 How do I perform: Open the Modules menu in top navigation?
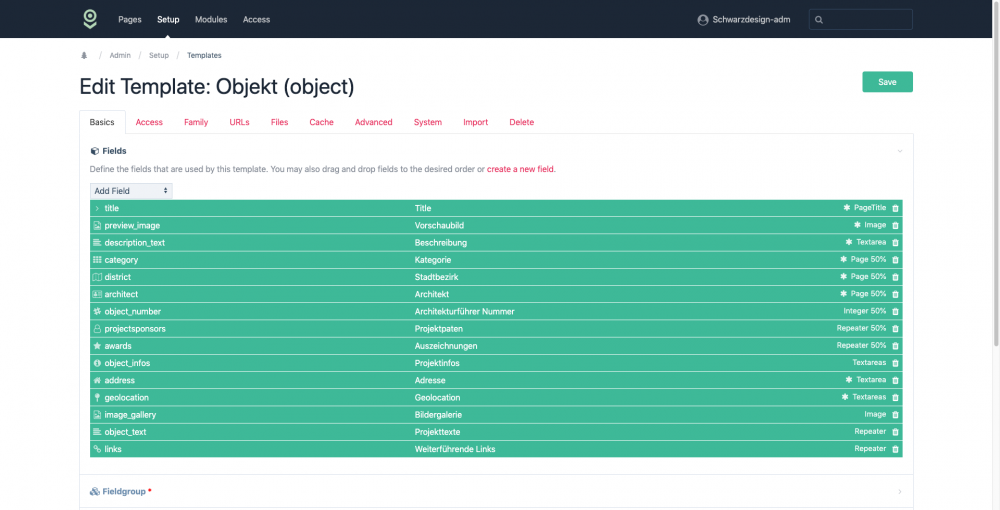pos(211,19)
